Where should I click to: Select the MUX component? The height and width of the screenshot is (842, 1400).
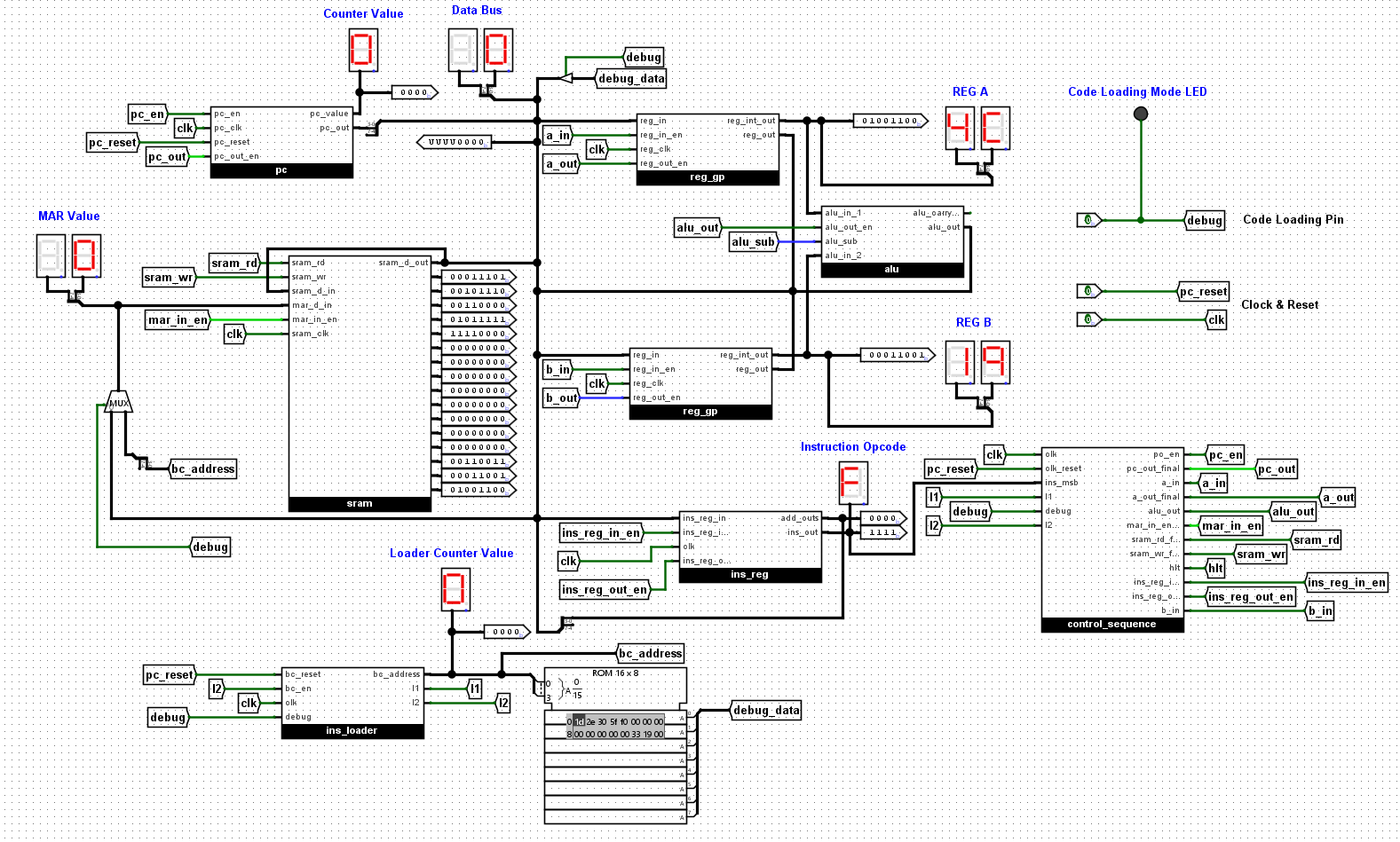point(119,402)
